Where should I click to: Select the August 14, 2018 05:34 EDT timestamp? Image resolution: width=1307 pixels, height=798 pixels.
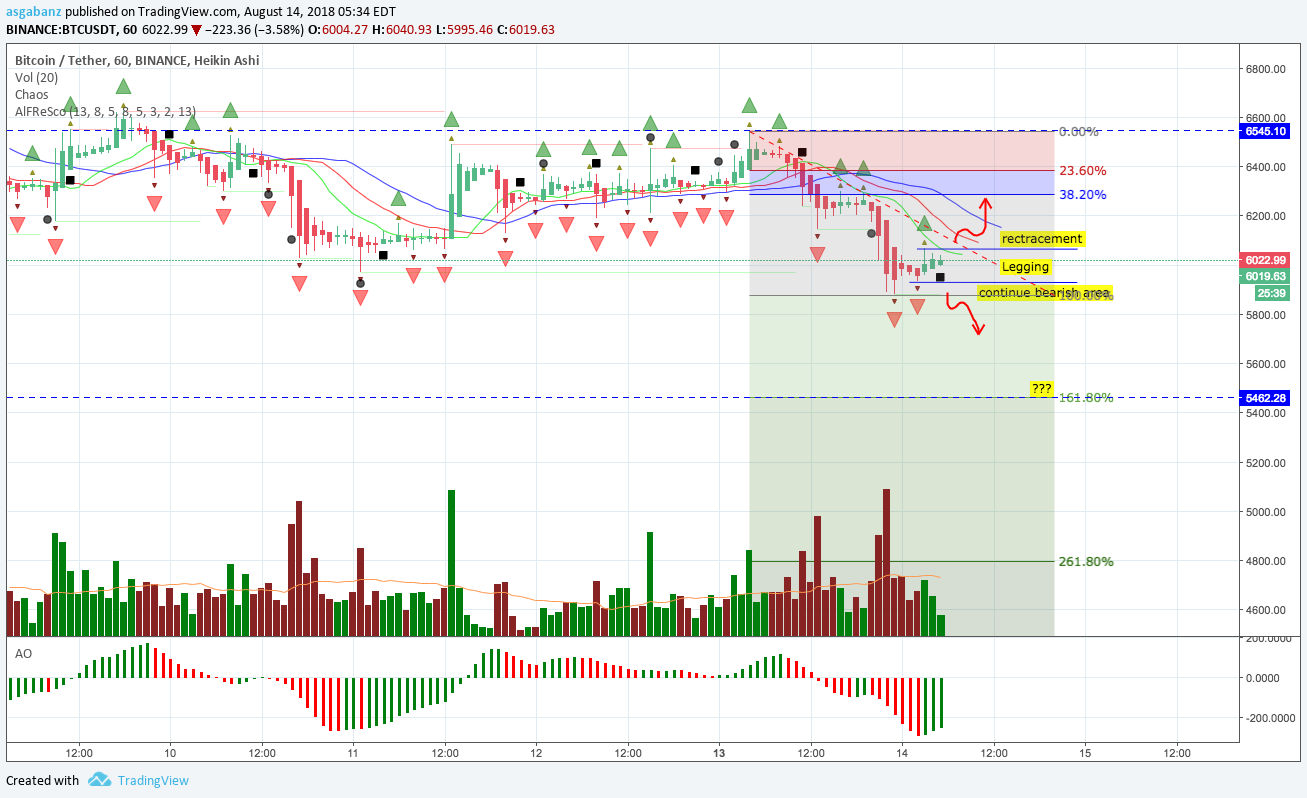tap(320, 13)
